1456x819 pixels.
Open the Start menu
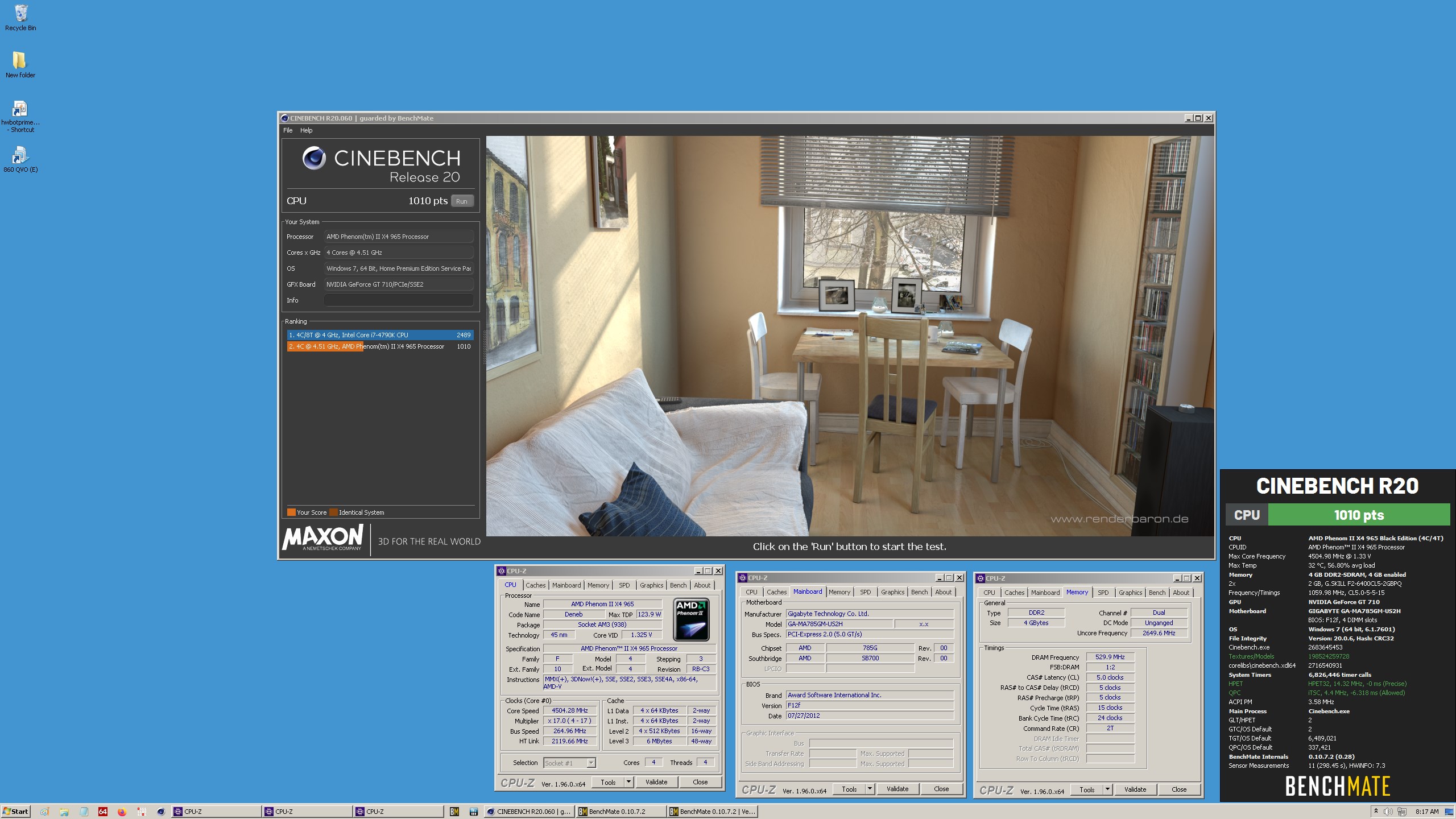(15, 812)
